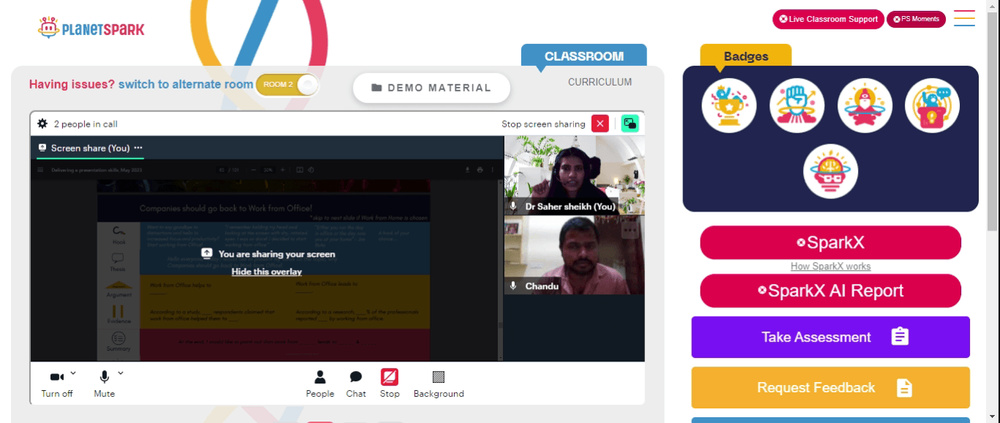1000x423 pixels.
Task: Open the People panel
Action: pyautogui.click(x=320, y=384)
